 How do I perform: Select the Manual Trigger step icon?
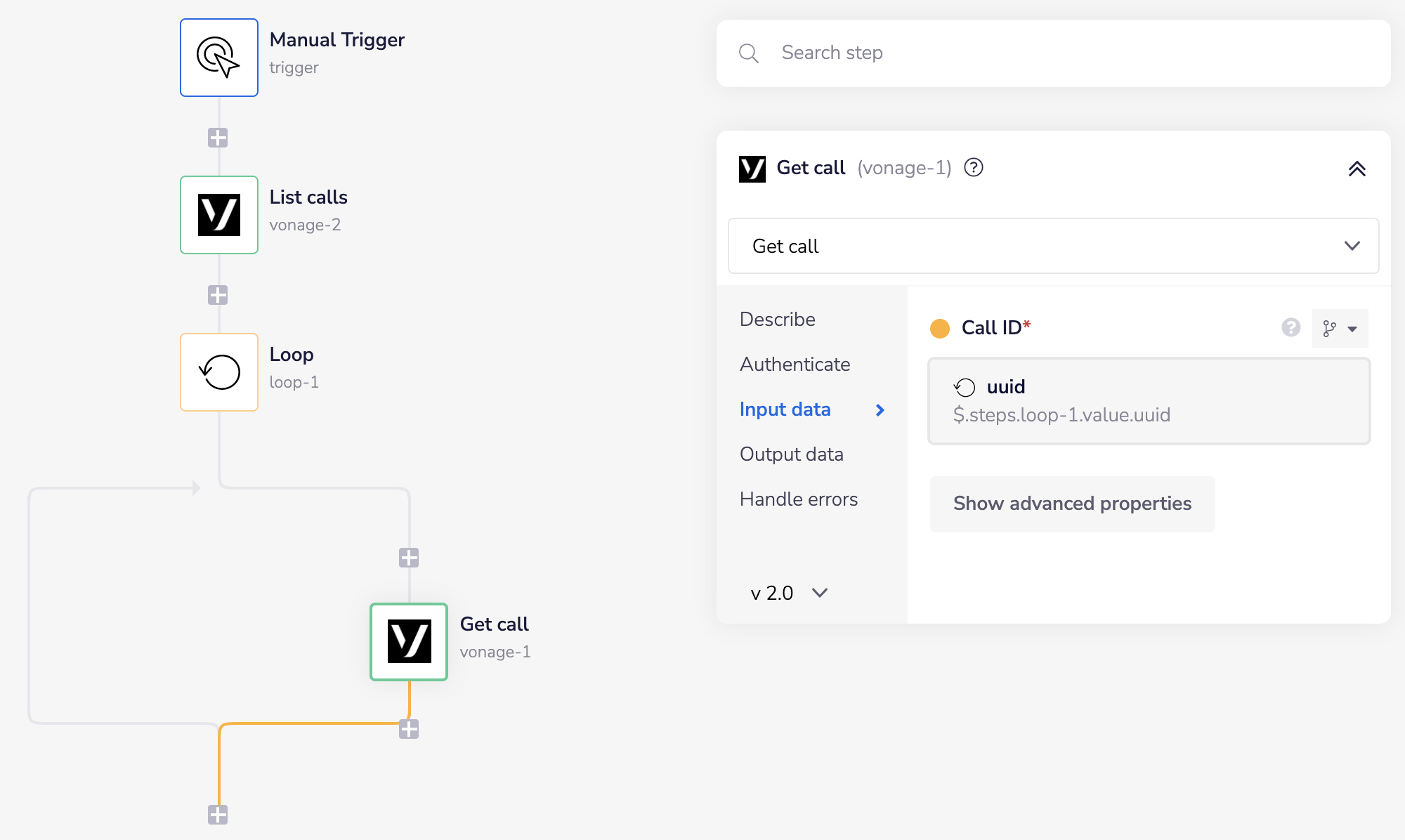pyautogui.click(x=219, y=58)
